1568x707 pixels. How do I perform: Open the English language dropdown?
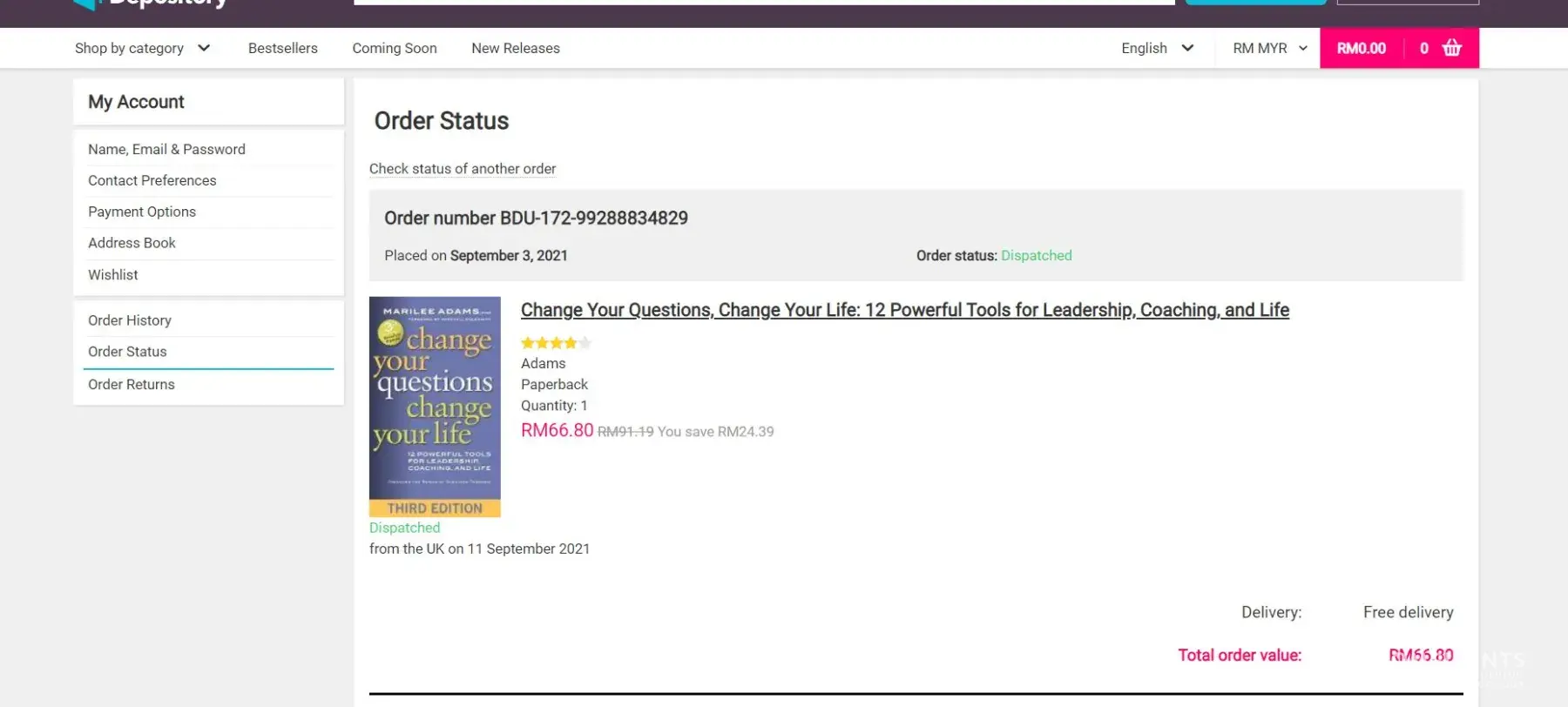(x=1156, y=48)
